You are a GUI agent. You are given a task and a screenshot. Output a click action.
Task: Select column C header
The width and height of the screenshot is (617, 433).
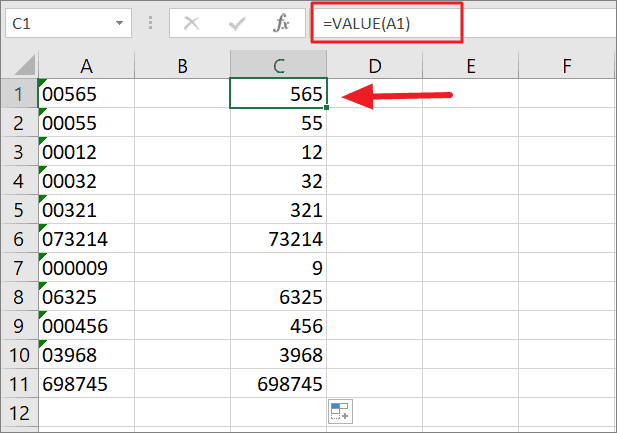279,65
